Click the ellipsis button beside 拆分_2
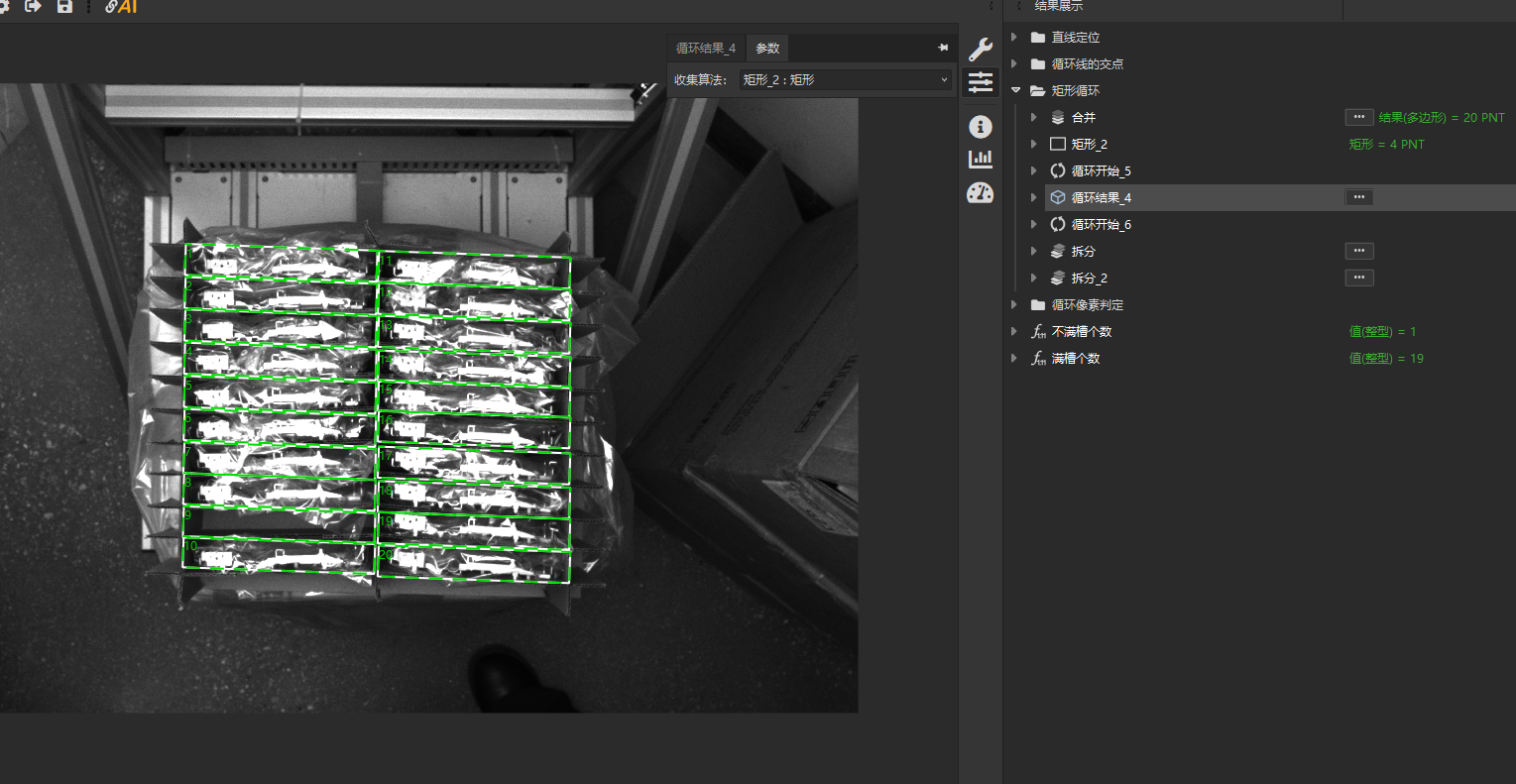This screenshot has width=1516, height=784. [1358, 278]
